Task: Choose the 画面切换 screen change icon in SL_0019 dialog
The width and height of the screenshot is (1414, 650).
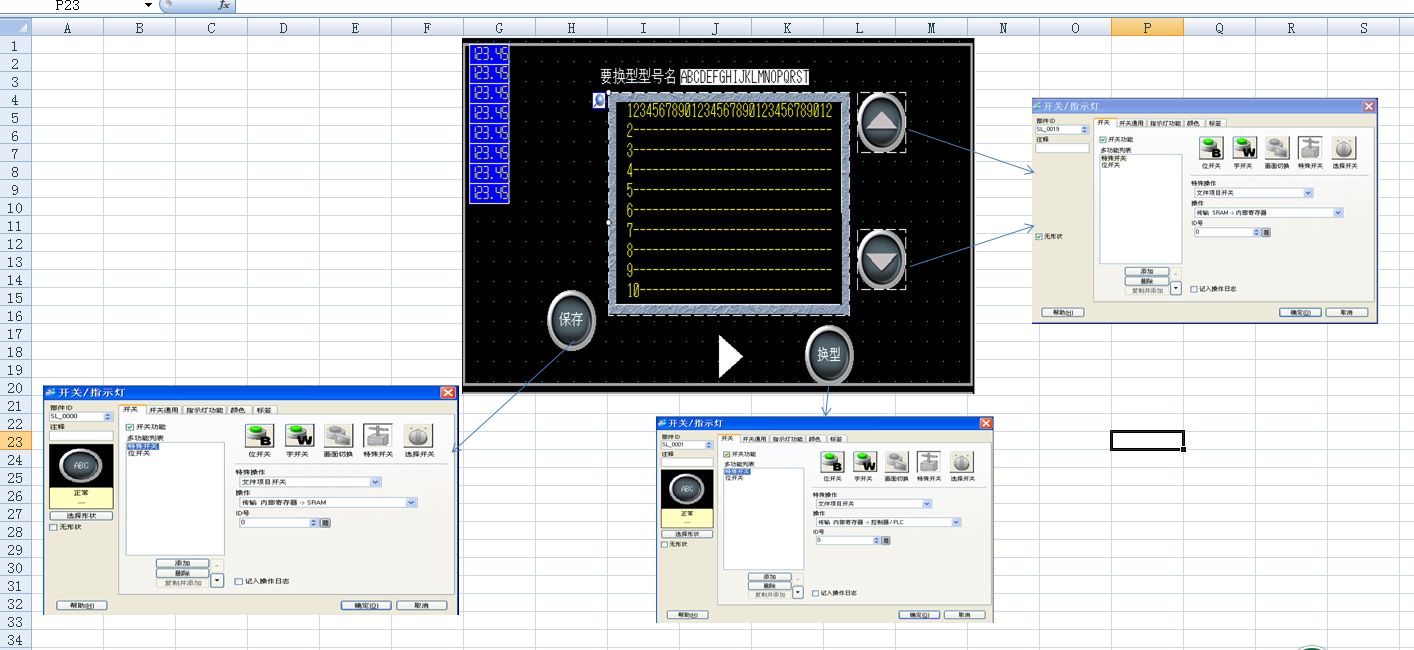Action: pyautogui.click(x=1276, y=149)
